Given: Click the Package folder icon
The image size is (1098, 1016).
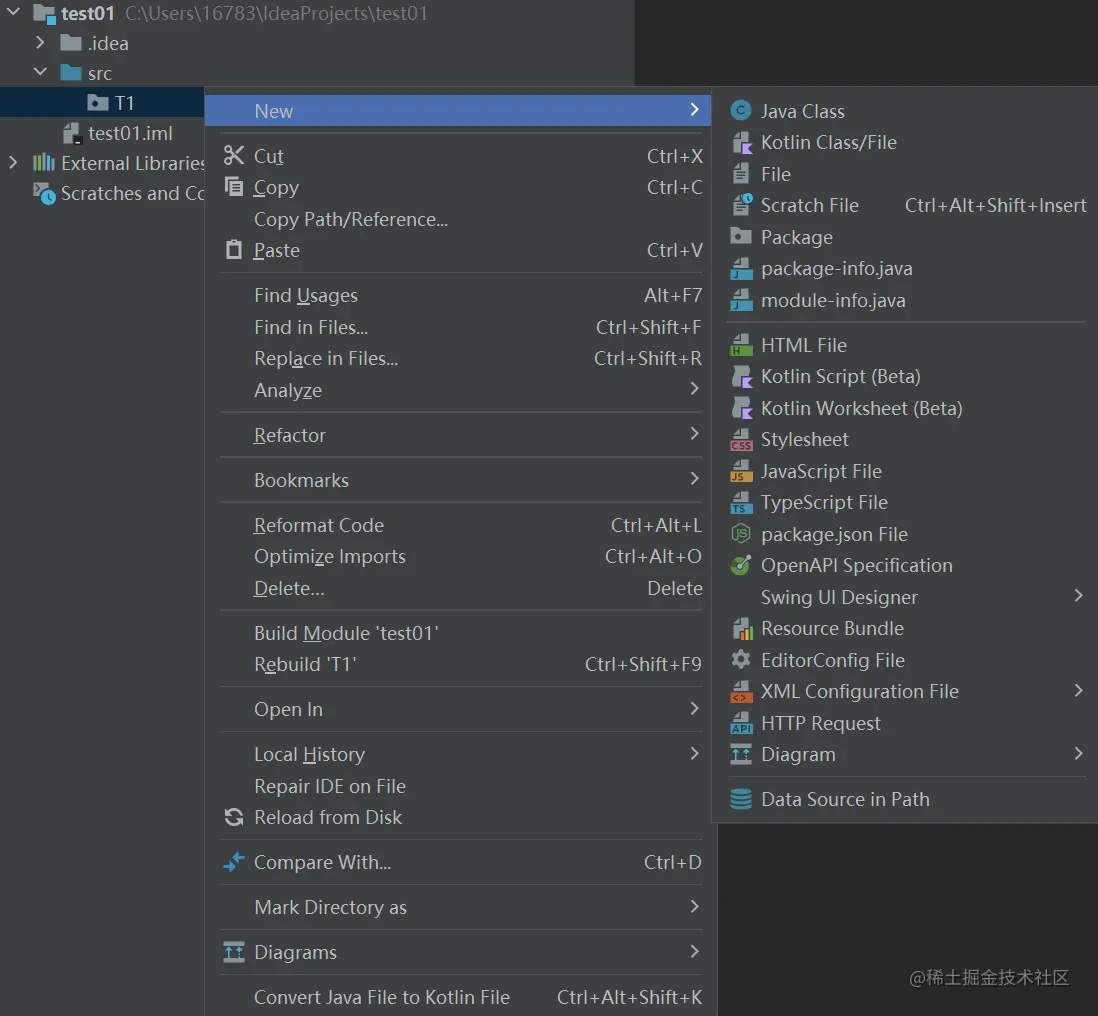Looking at the screenshot, I should [x=741, y=237].
